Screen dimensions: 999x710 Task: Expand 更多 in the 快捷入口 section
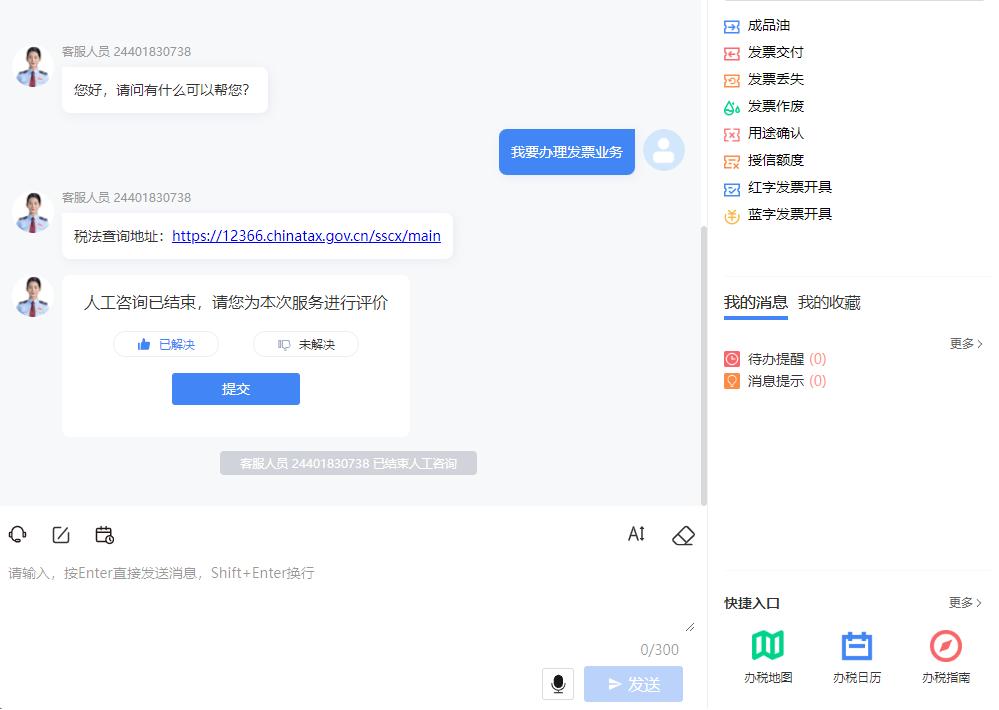[x=963, y=602]
